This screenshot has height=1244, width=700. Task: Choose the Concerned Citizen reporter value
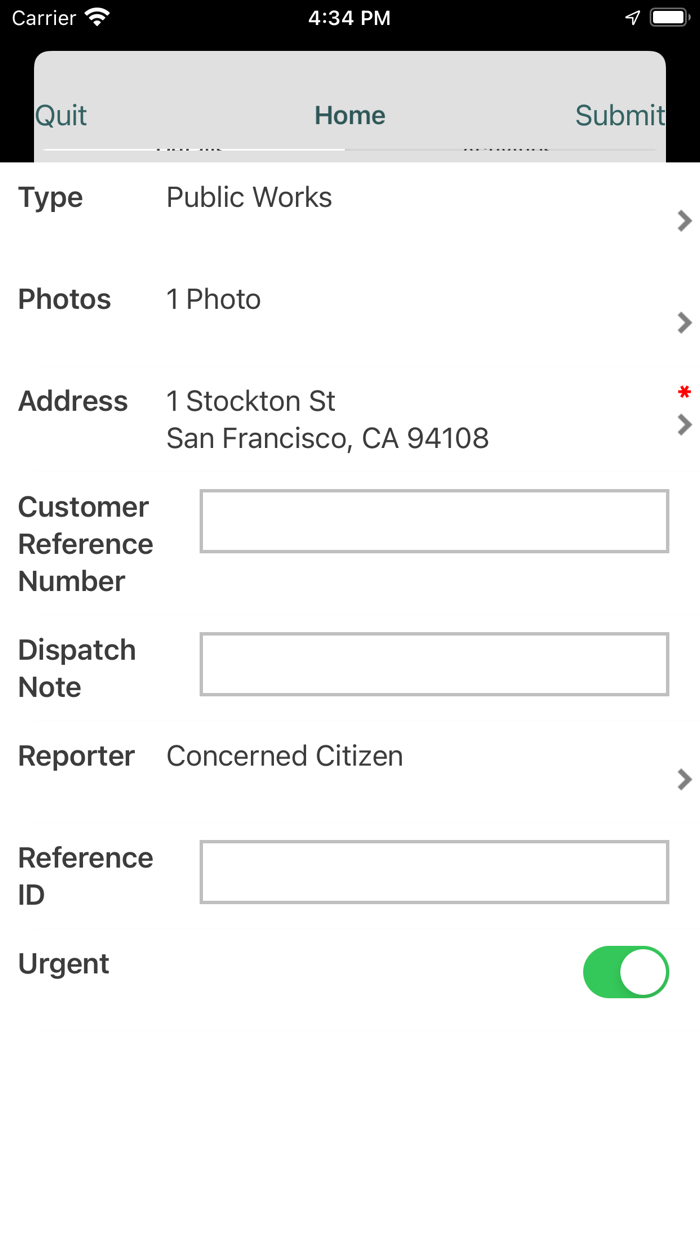click(x=284, y=757)
